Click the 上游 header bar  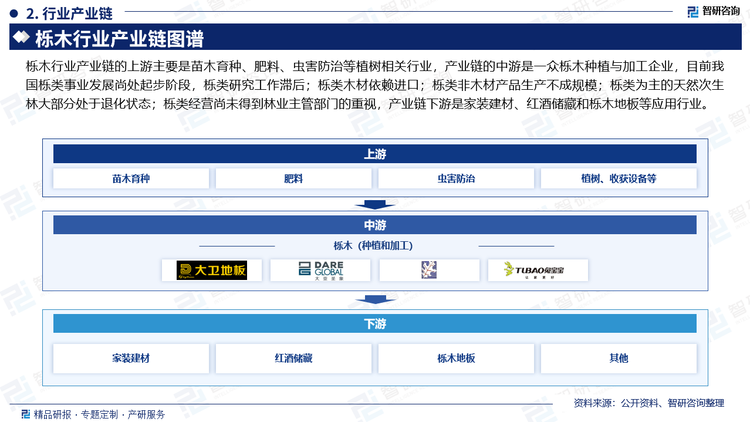coord(375,154)
